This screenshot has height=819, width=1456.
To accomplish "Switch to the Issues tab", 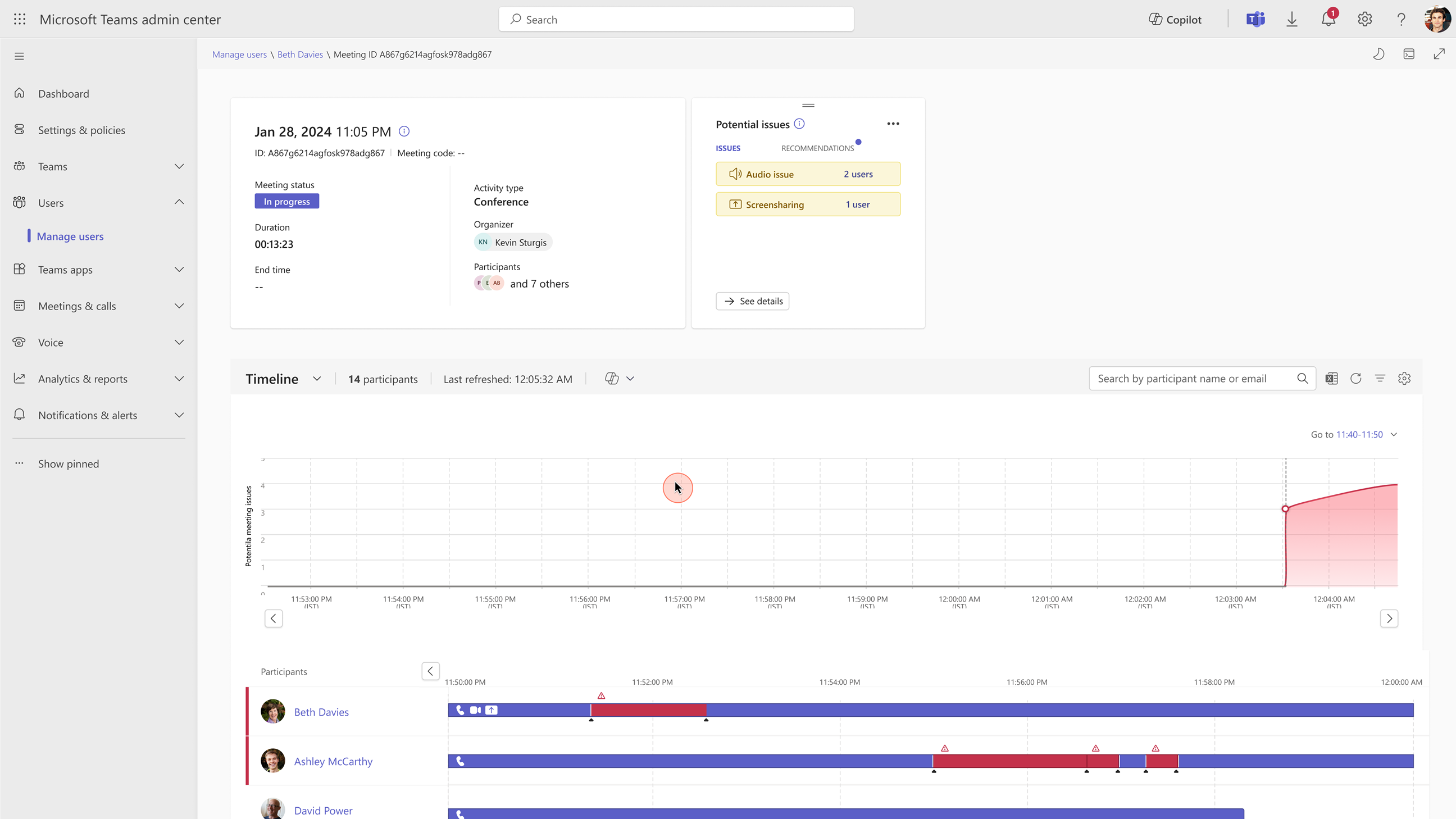I will coord(728,148).
